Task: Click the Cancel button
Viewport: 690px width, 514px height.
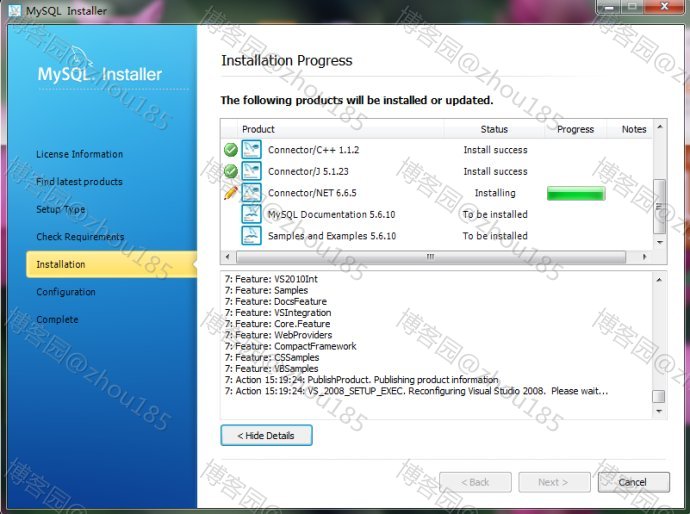Action: coord(634,482)
